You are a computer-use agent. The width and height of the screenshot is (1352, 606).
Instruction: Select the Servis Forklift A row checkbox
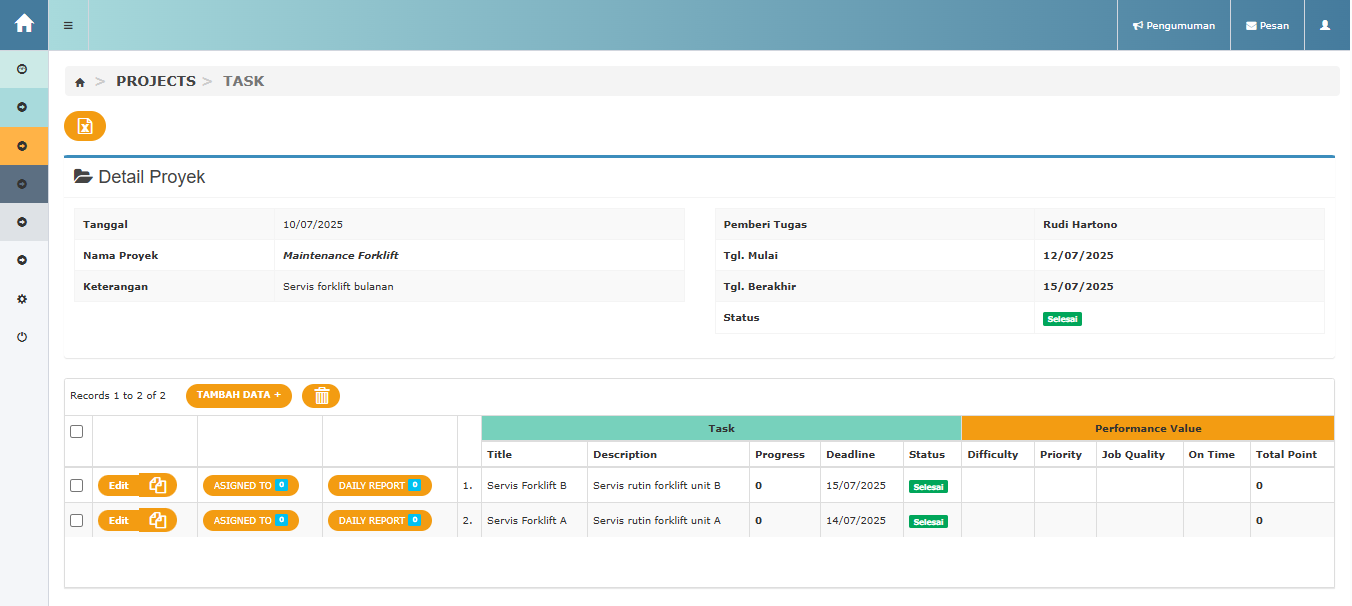[x=77, y=521]
